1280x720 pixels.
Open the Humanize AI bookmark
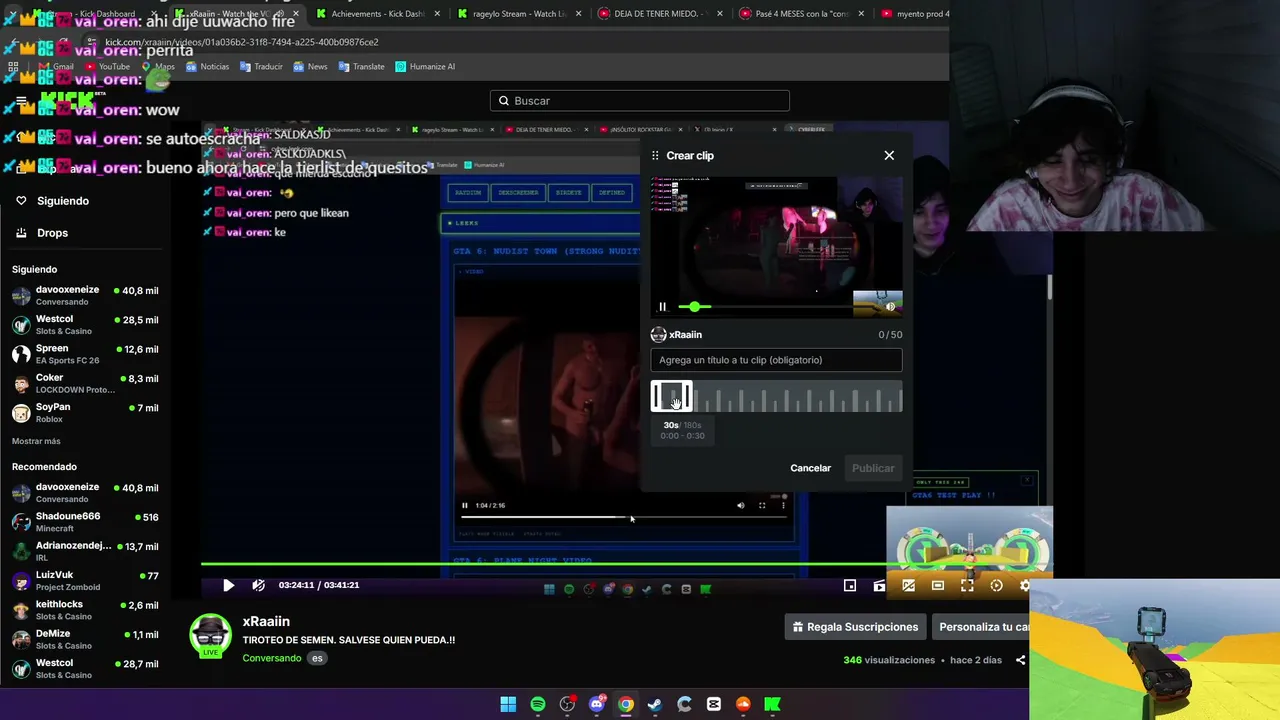[425, 67]
